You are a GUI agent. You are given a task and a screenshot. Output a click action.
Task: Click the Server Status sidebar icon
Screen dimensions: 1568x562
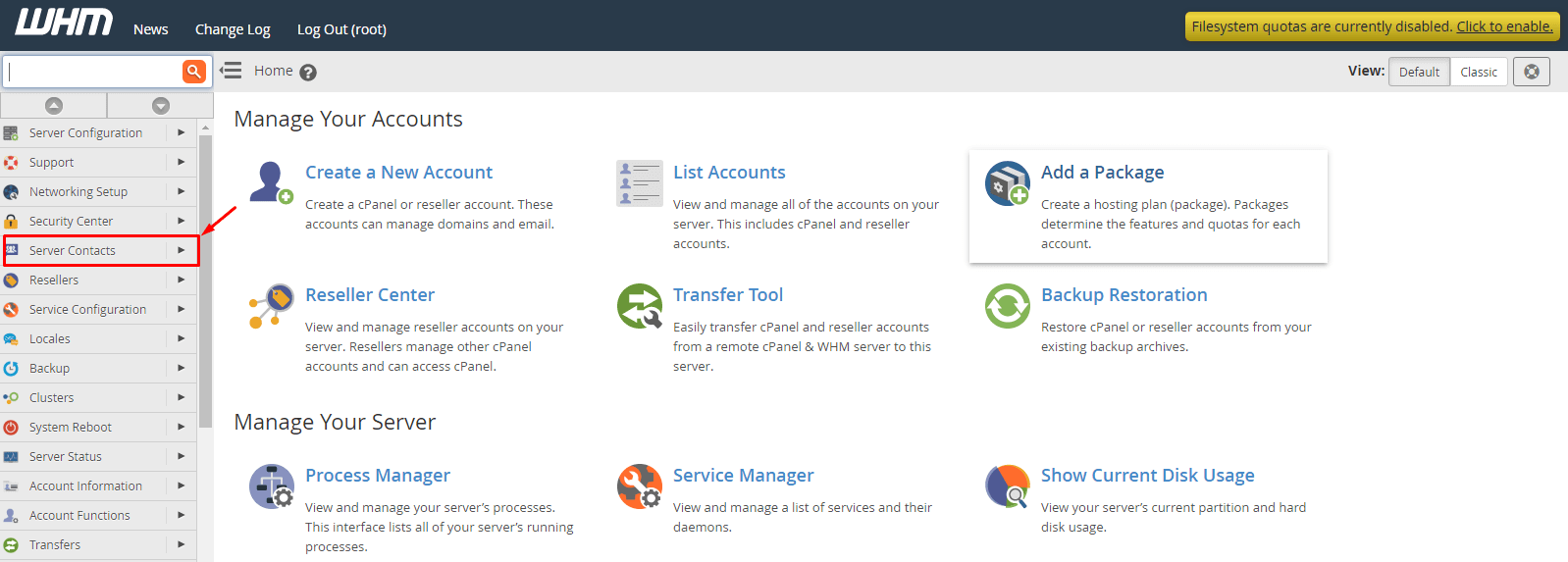[x=11, y=456]
